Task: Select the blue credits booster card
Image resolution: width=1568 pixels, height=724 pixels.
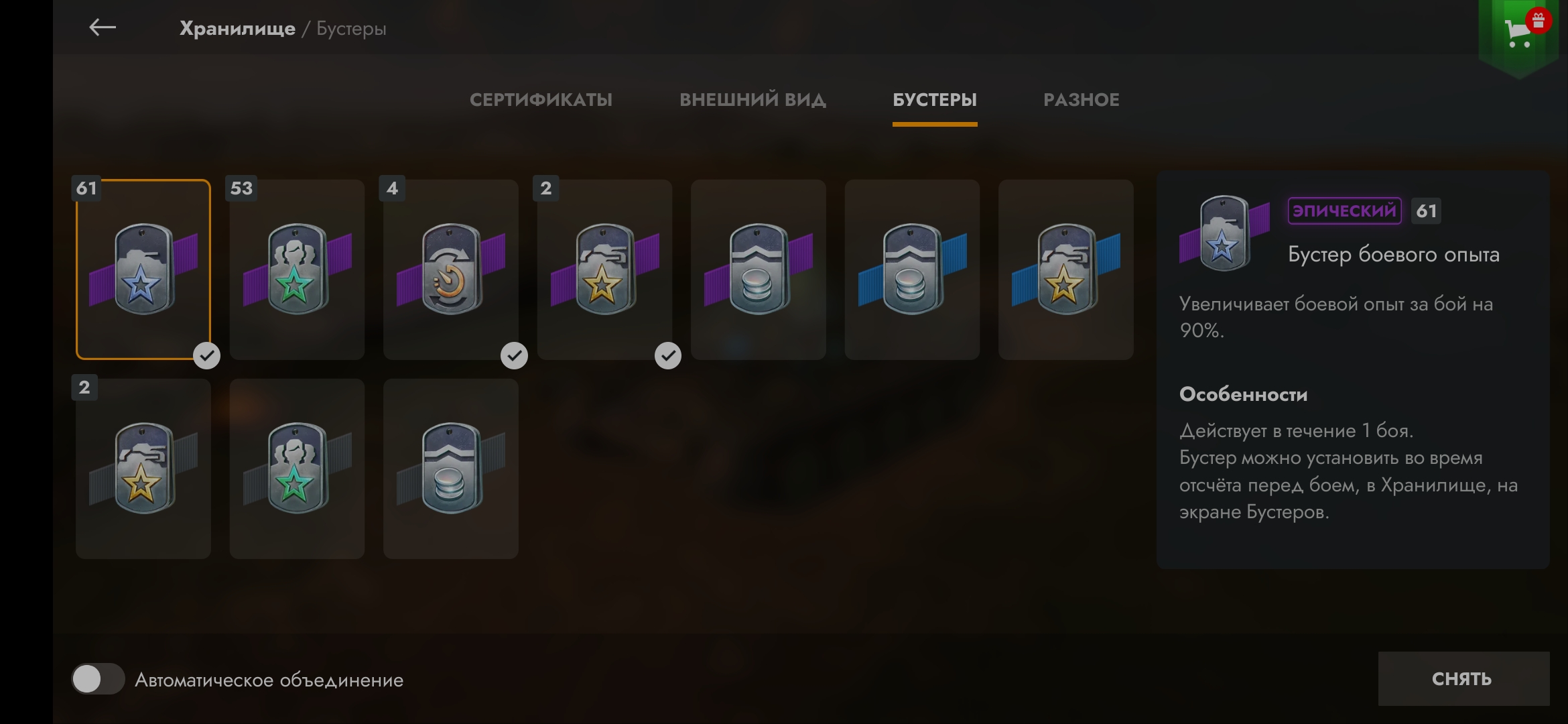Action: (912, 269)
